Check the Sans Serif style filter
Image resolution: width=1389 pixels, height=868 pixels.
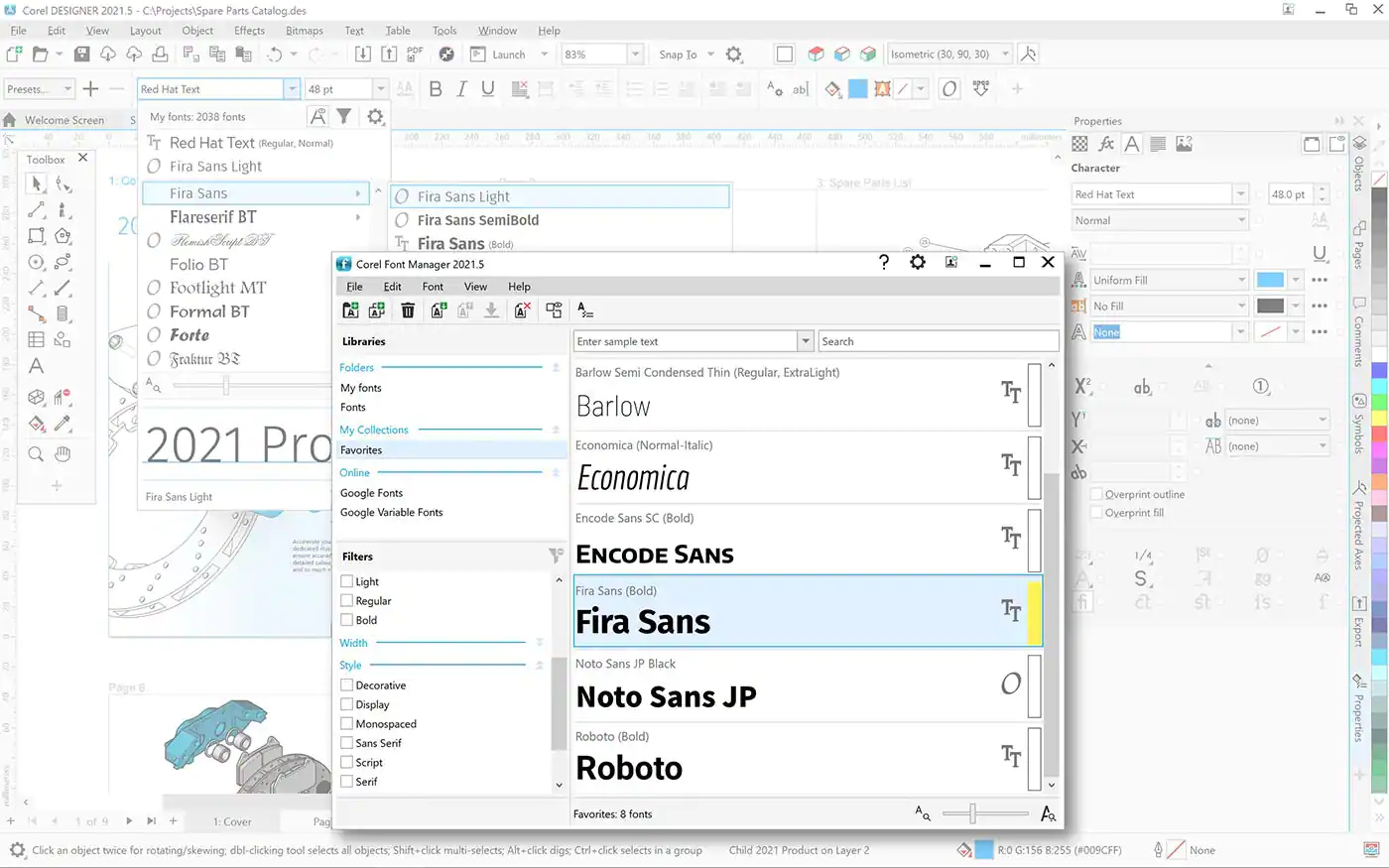pos(349,743)
